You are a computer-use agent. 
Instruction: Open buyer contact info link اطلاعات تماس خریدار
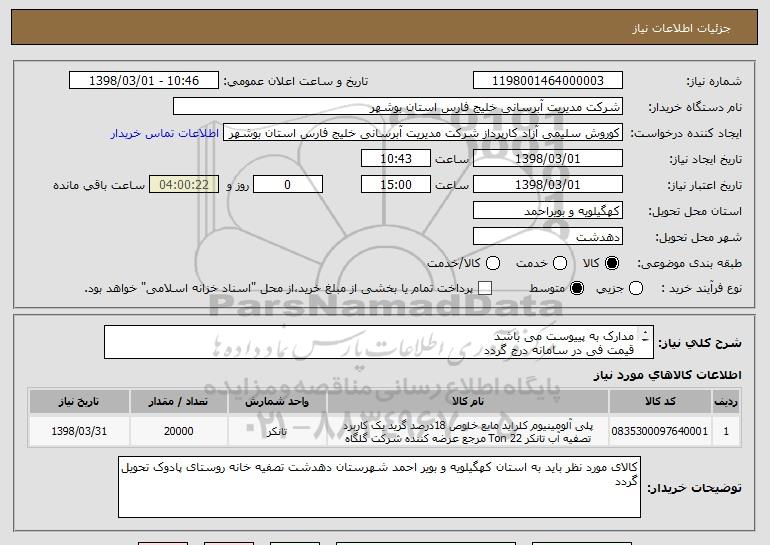(x=165, y=134)
